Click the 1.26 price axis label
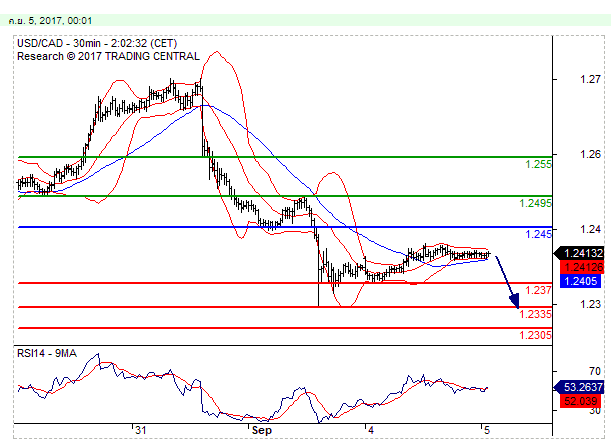This screenshot has width=611, height=446. click(590, 155)
